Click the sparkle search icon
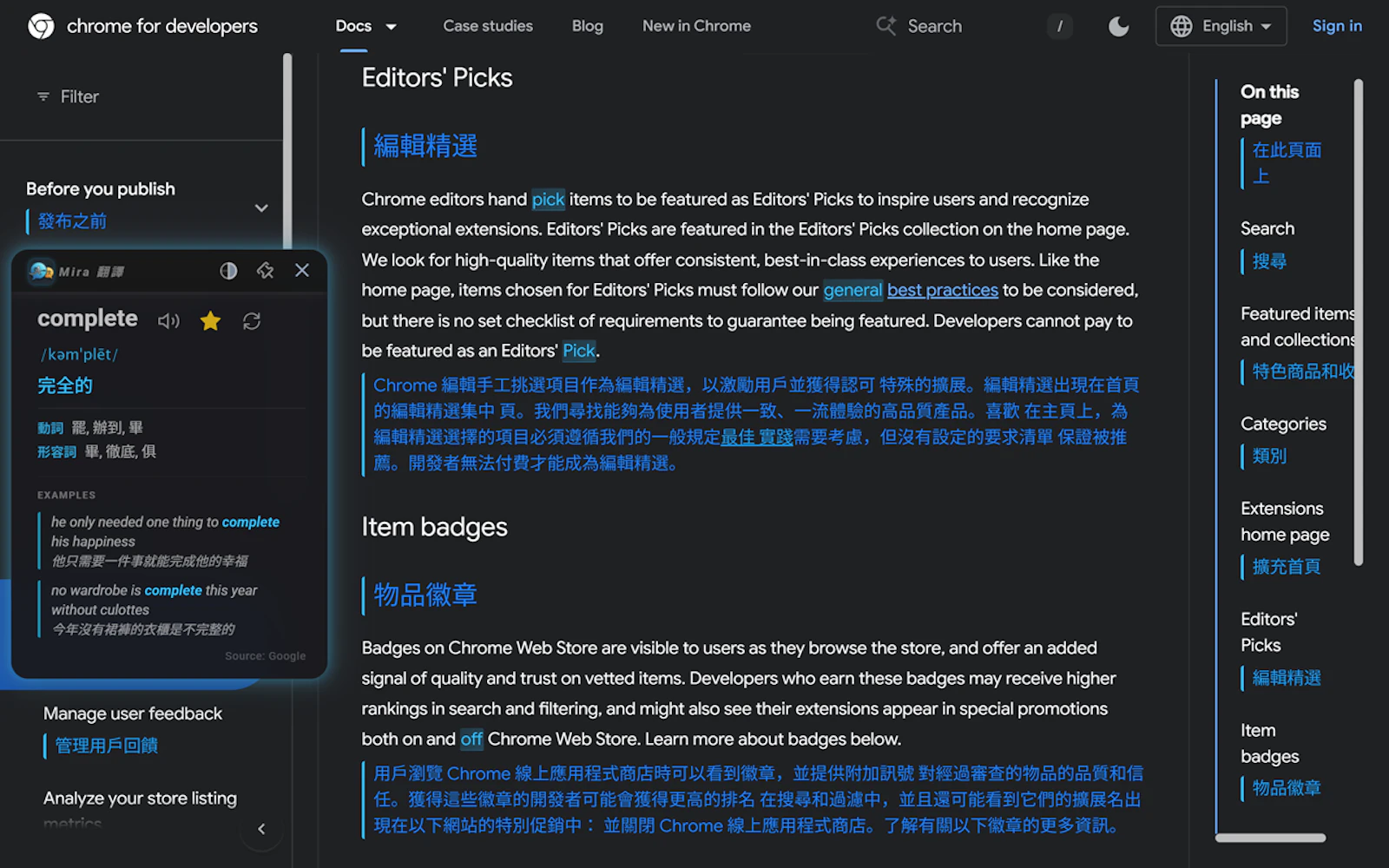Image resolution: width=1389 pixels, height=868 pixels. coord(885,26)
